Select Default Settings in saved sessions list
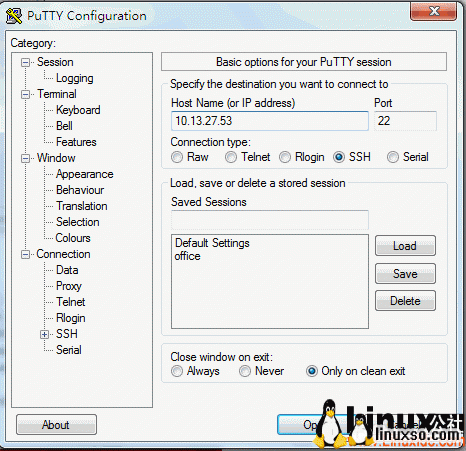Screen dimensions: 466x451 click(x=212, y=243)
